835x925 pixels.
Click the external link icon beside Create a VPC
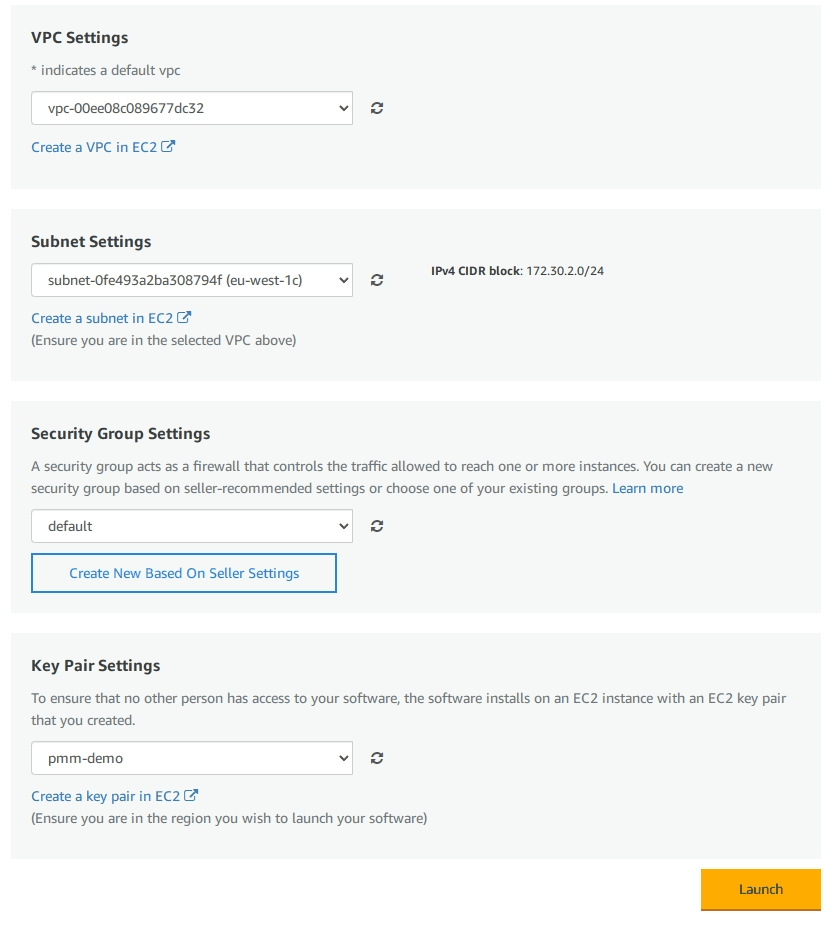168,146
